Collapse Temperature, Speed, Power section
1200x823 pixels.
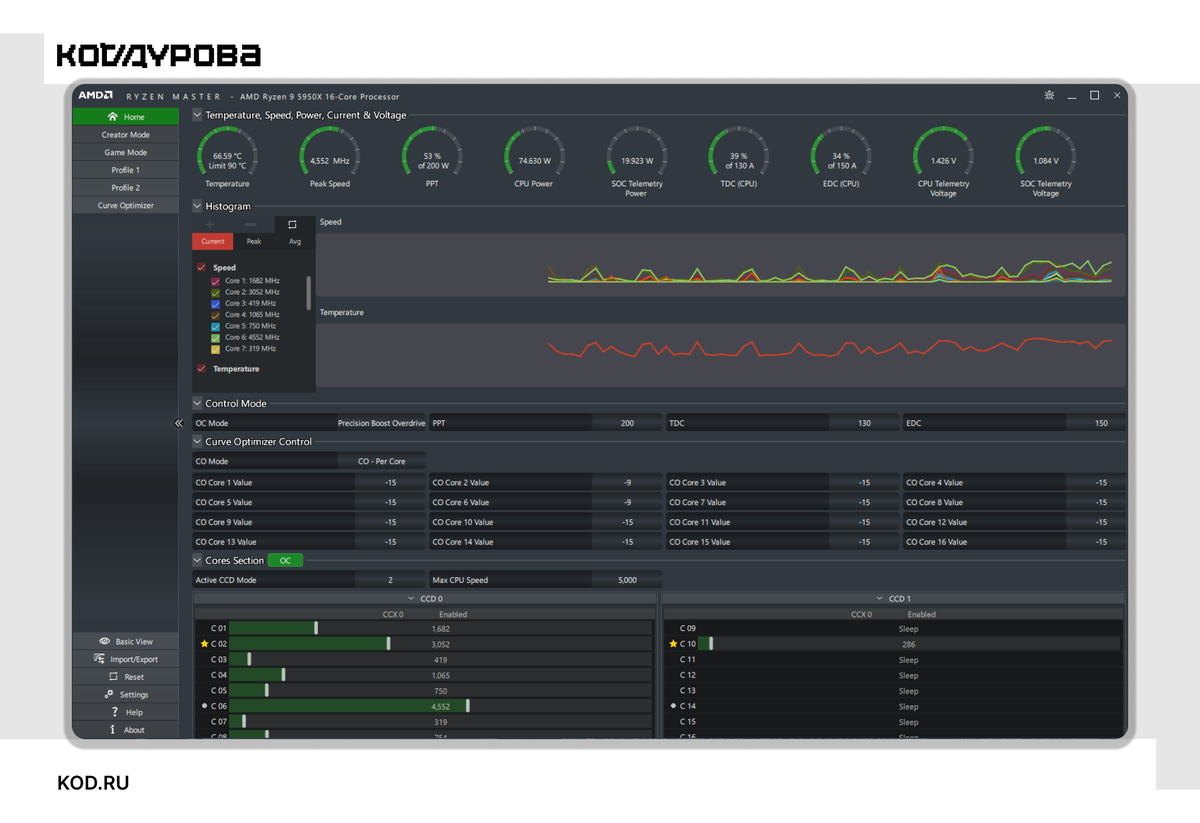pyautogui.click(x=197, y=115)
